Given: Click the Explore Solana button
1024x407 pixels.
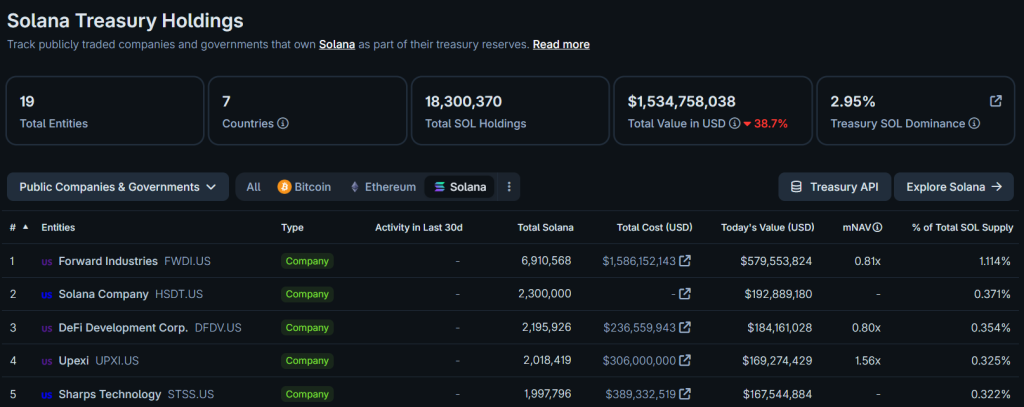Looking at the screenshot, I should [953, 187].
